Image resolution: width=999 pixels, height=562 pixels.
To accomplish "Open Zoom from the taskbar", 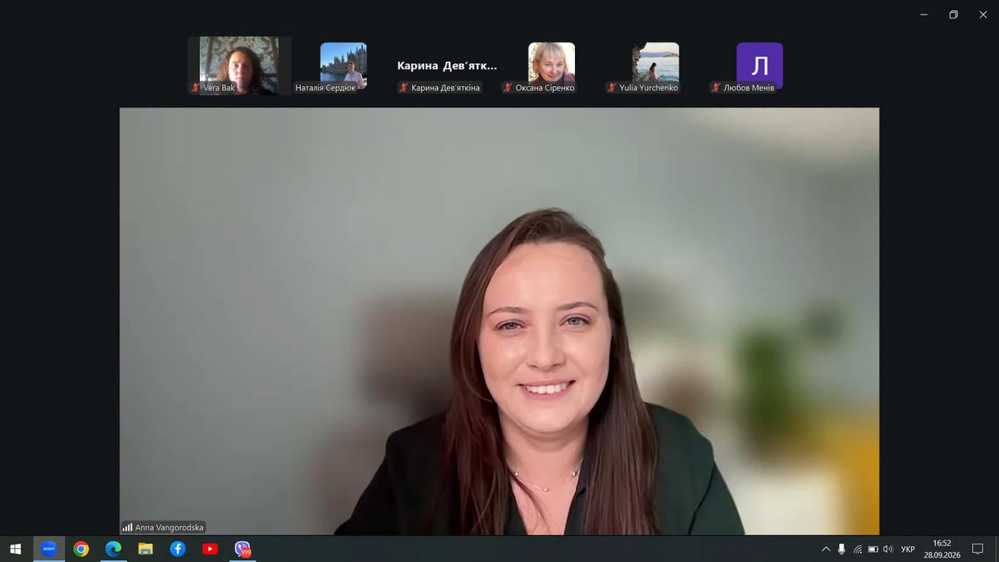I will point(48,549).
